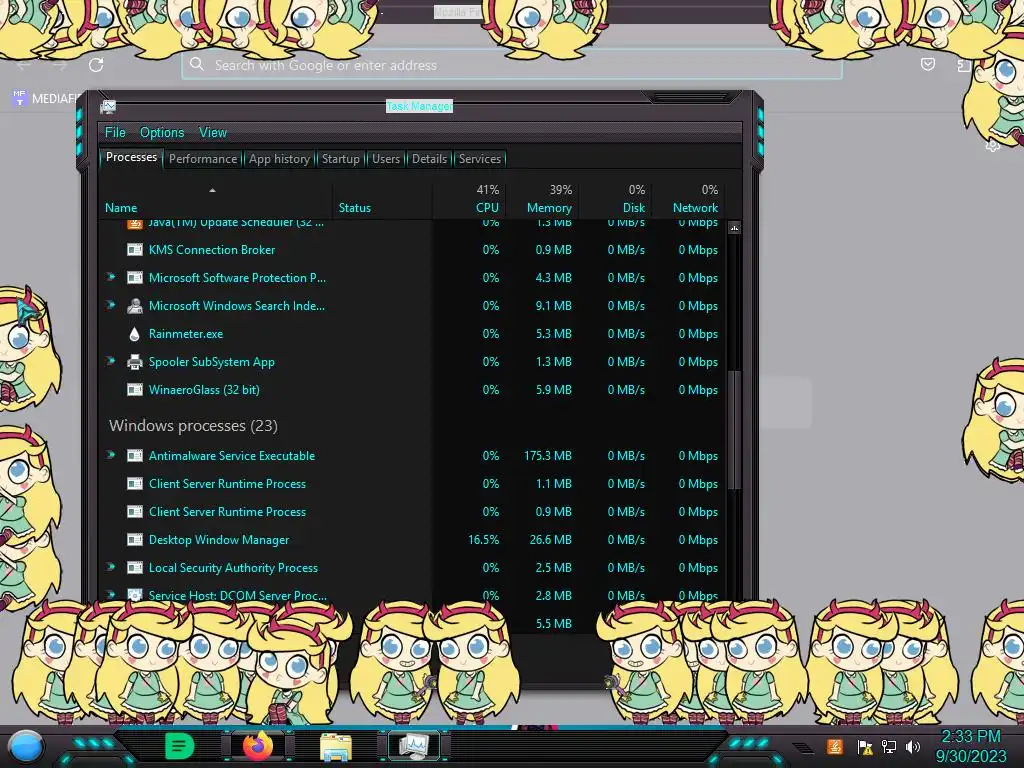The width and height of the screenshot is (1024, 768).
Task: Click the KMS Connection Broker icon
Action: coord(135,249)
